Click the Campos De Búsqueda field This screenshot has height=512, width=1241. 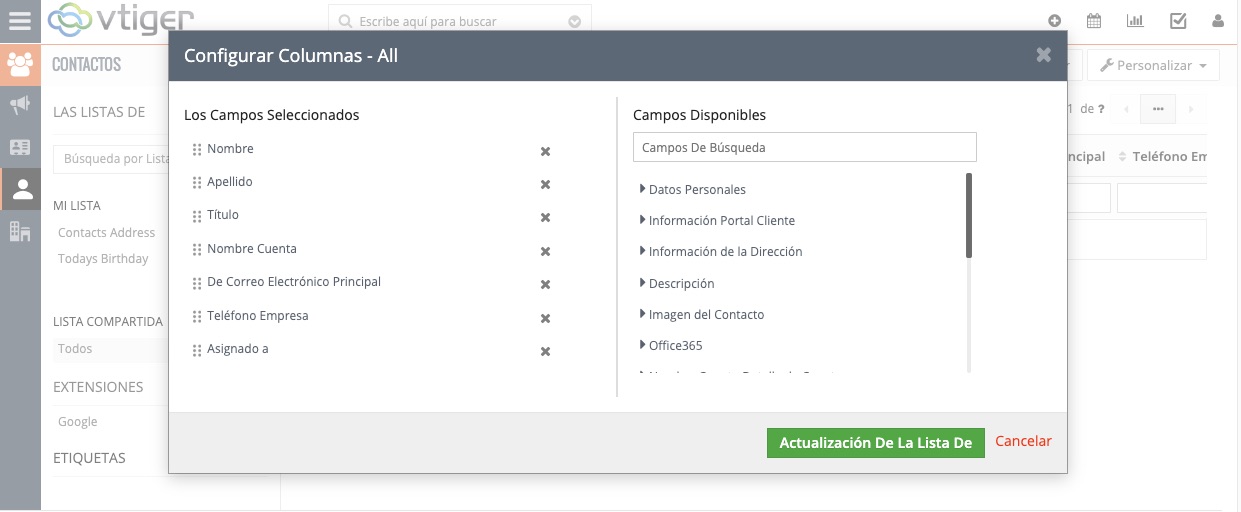click(804, 147)
